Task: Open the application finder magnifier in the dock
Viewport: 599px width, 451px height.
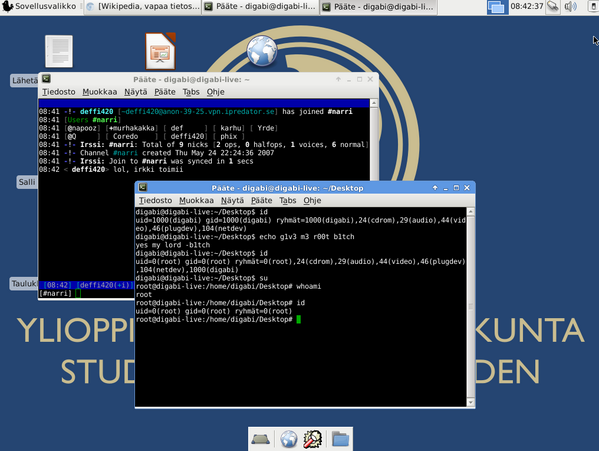Action: pos(313,439)
